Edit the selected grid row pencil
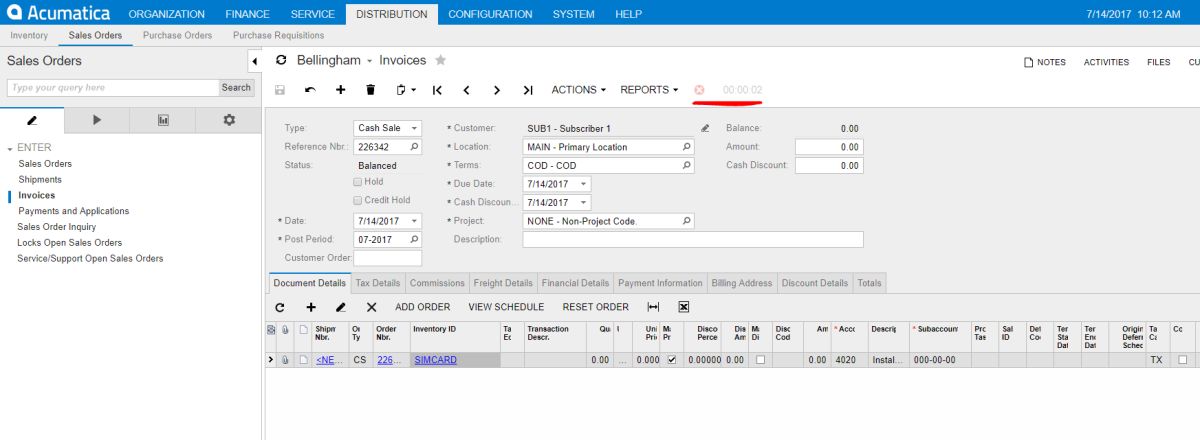The image size is (1200, 440). pos(341,307)
